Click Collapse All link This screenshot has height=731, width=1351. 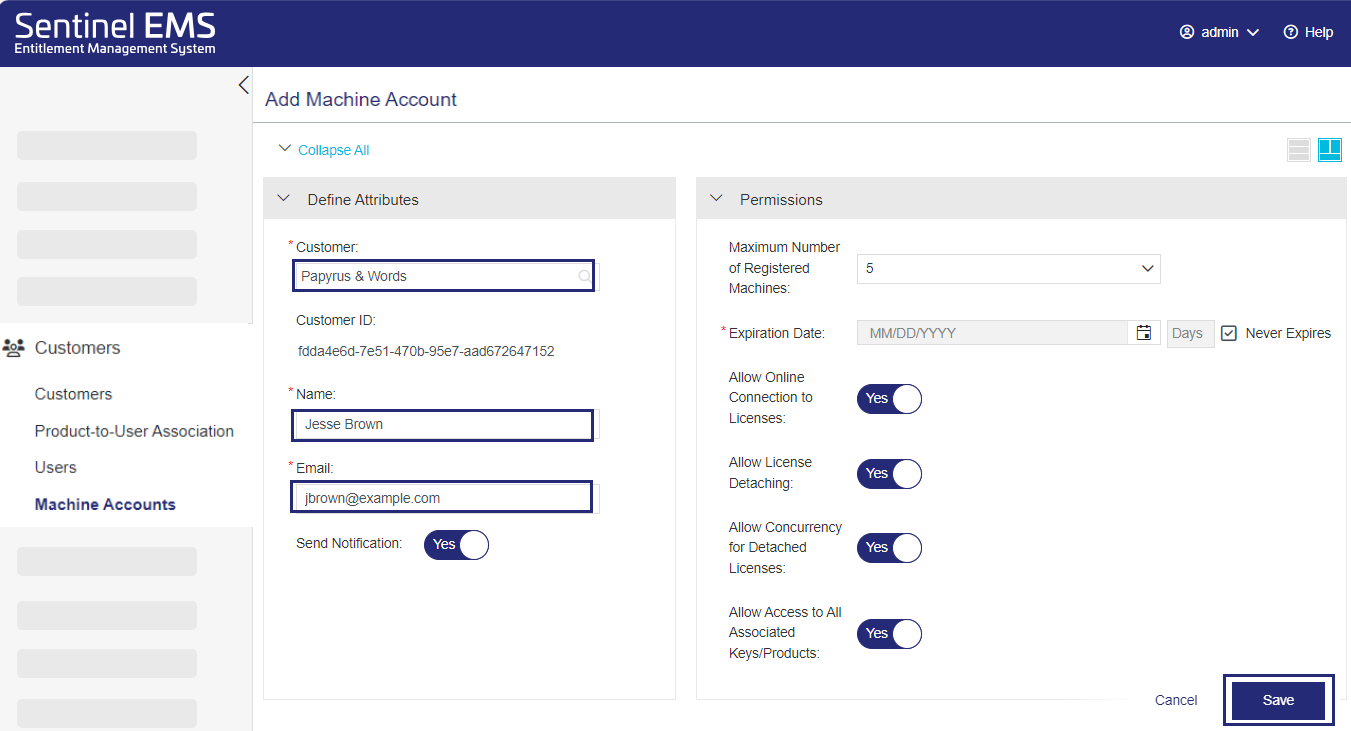[x=333, y=150]
